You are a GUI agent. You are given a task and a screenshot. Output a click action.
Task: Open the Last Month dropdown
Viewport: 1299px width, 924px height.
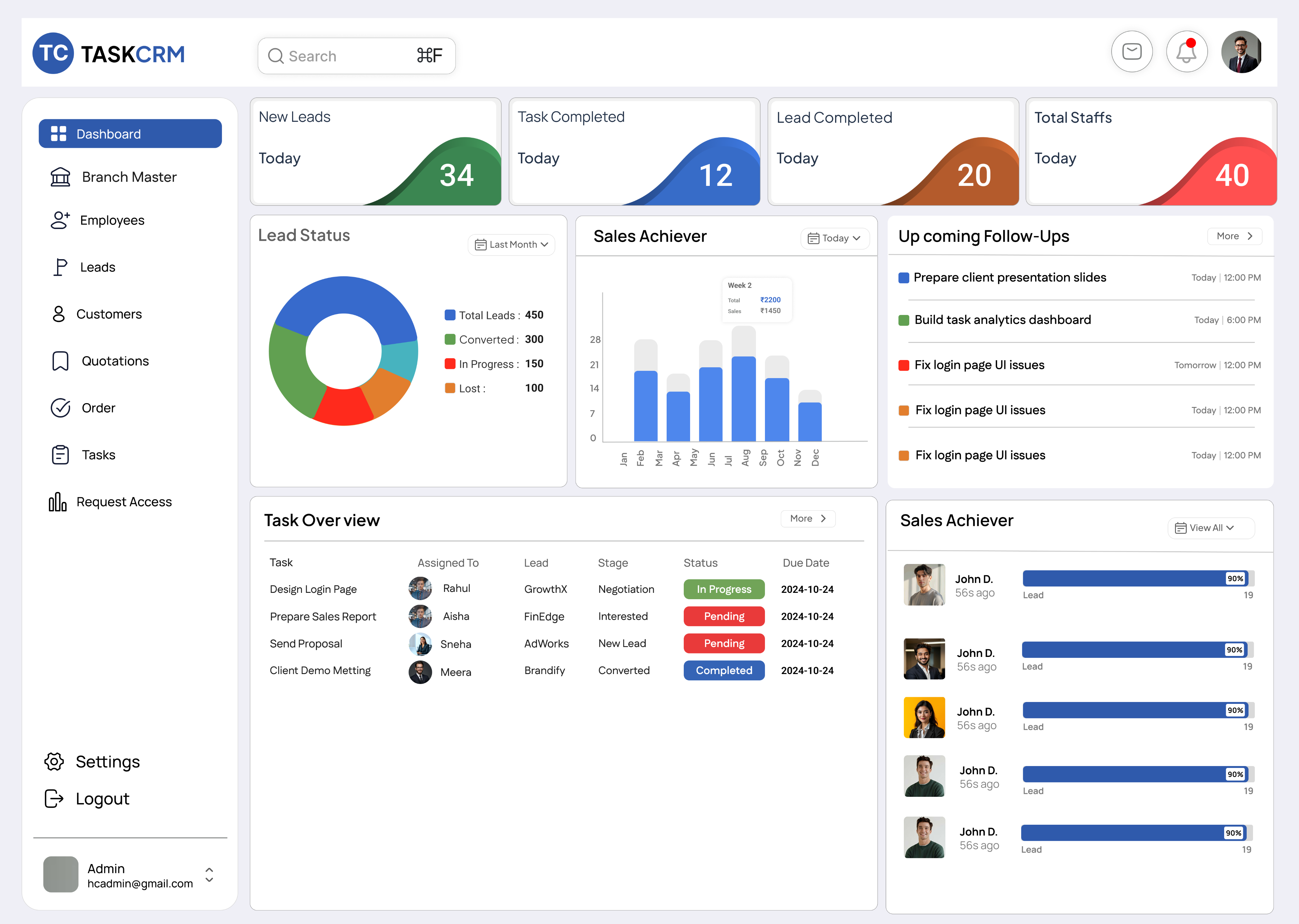pos(511,245)
